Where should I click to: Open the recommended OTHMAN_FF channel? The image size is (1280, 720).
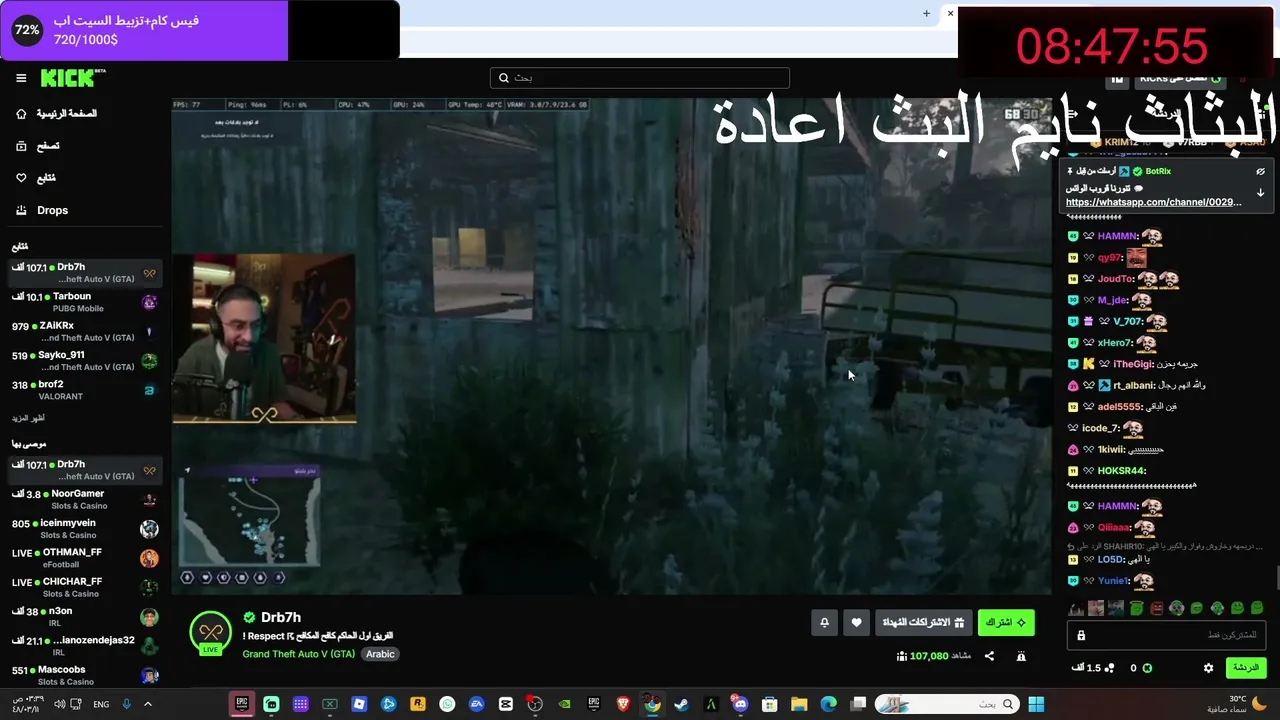tap(84, 558)
